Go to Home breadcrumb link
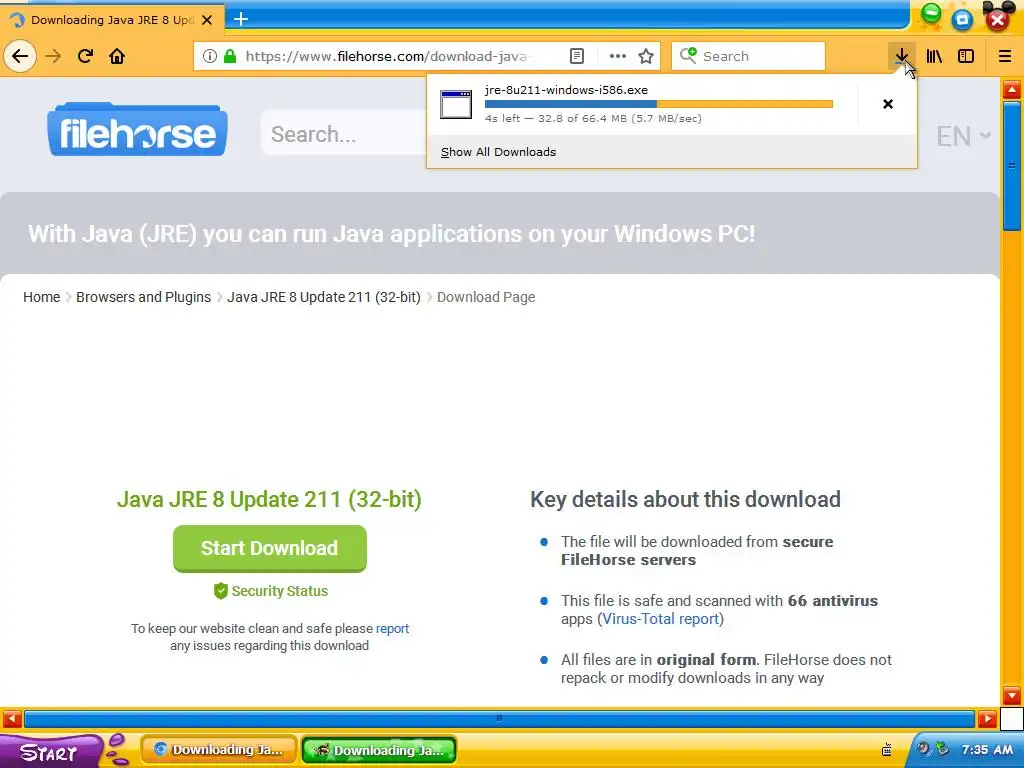This screenshot has height=768, width=1024. click(41, 297)
